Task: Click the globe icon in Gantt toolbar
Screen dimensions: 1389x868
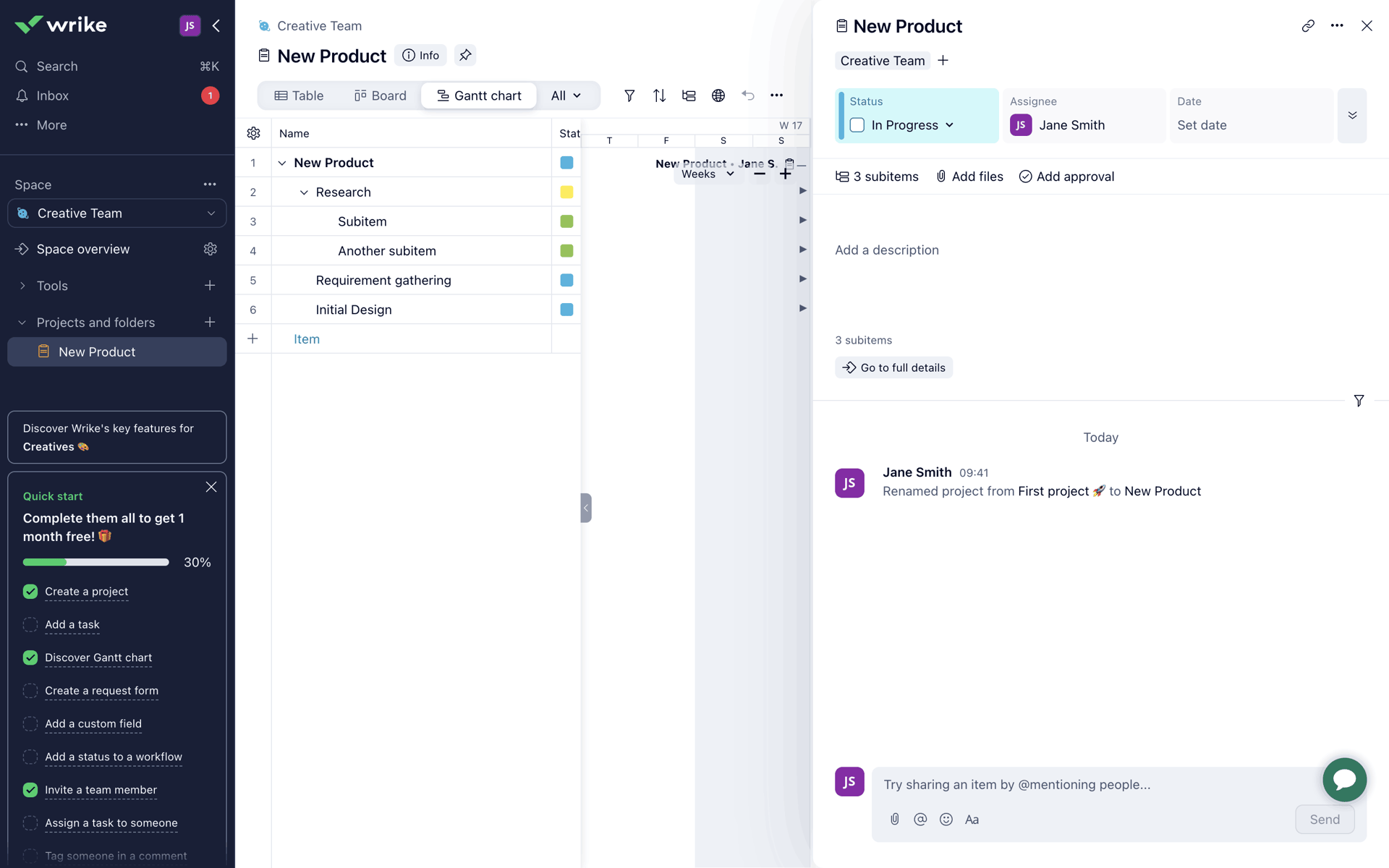Action: click(718, 95)
